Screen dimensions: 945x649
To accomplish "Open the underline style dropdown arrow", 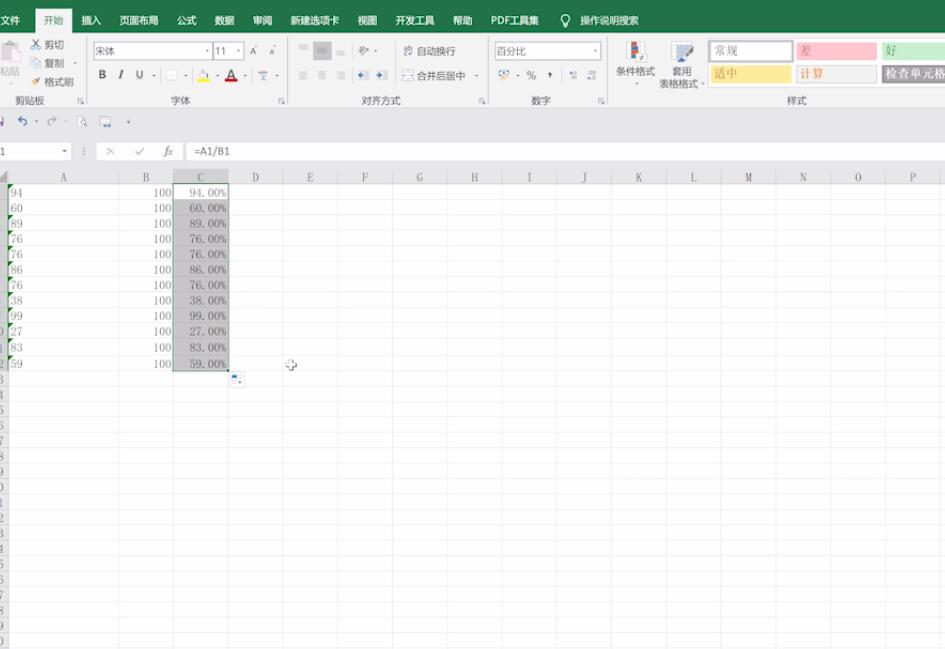I will pyautogui.click(x=154, y=75).
